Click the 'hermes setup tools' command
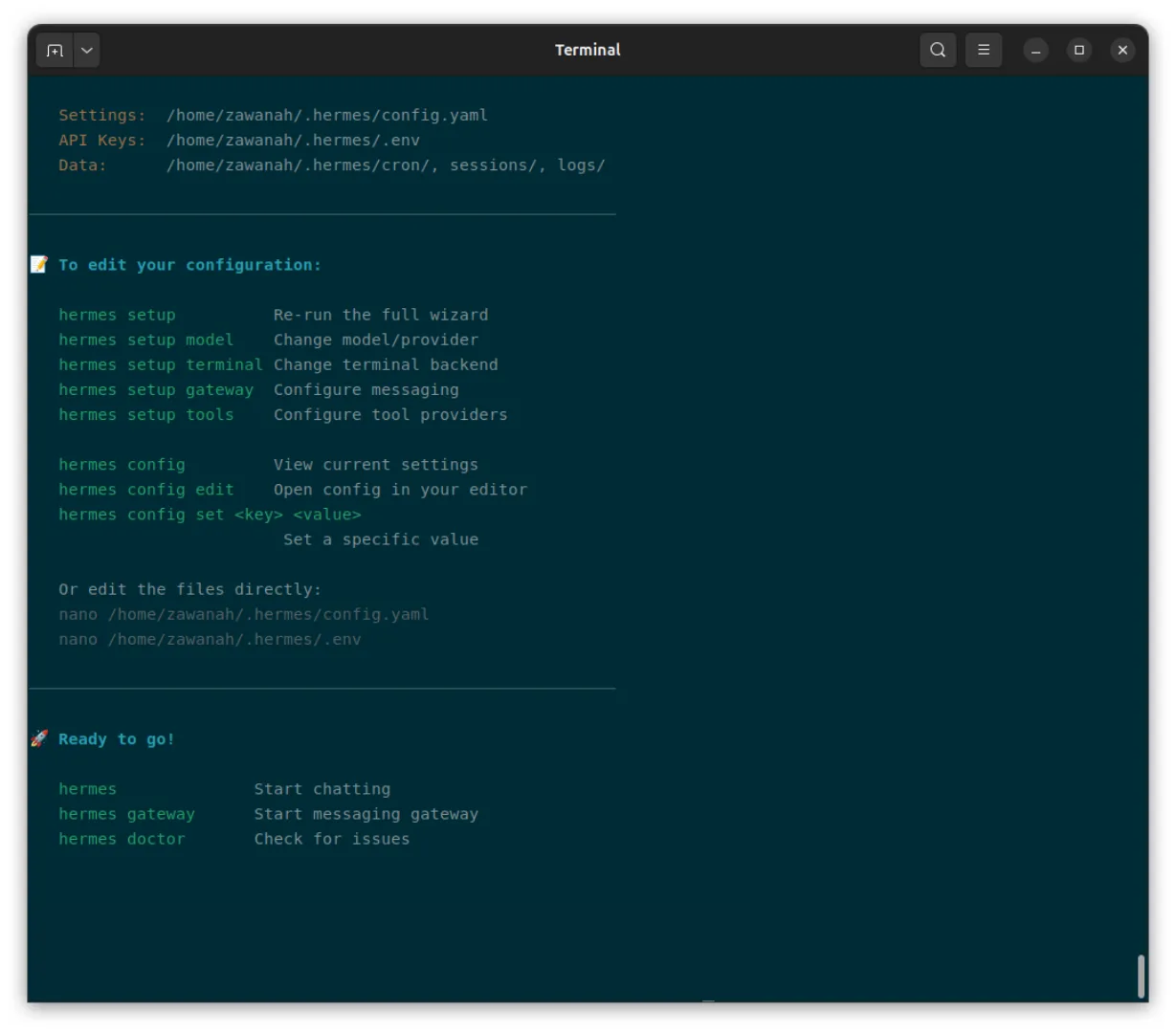Image resolution: width=1176 pixels, height=1033 pixels. [x=145, y=414]
